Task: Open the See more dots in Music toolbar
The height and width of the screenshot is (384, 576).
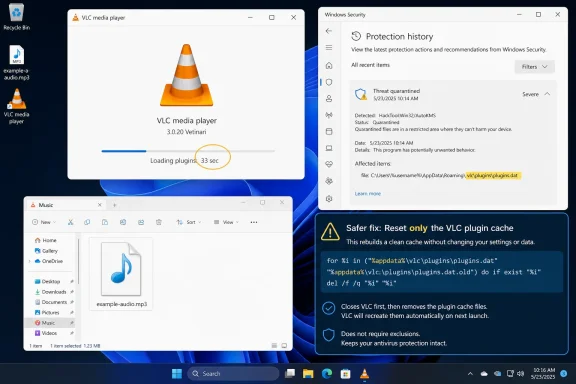Action: point(254,222)
